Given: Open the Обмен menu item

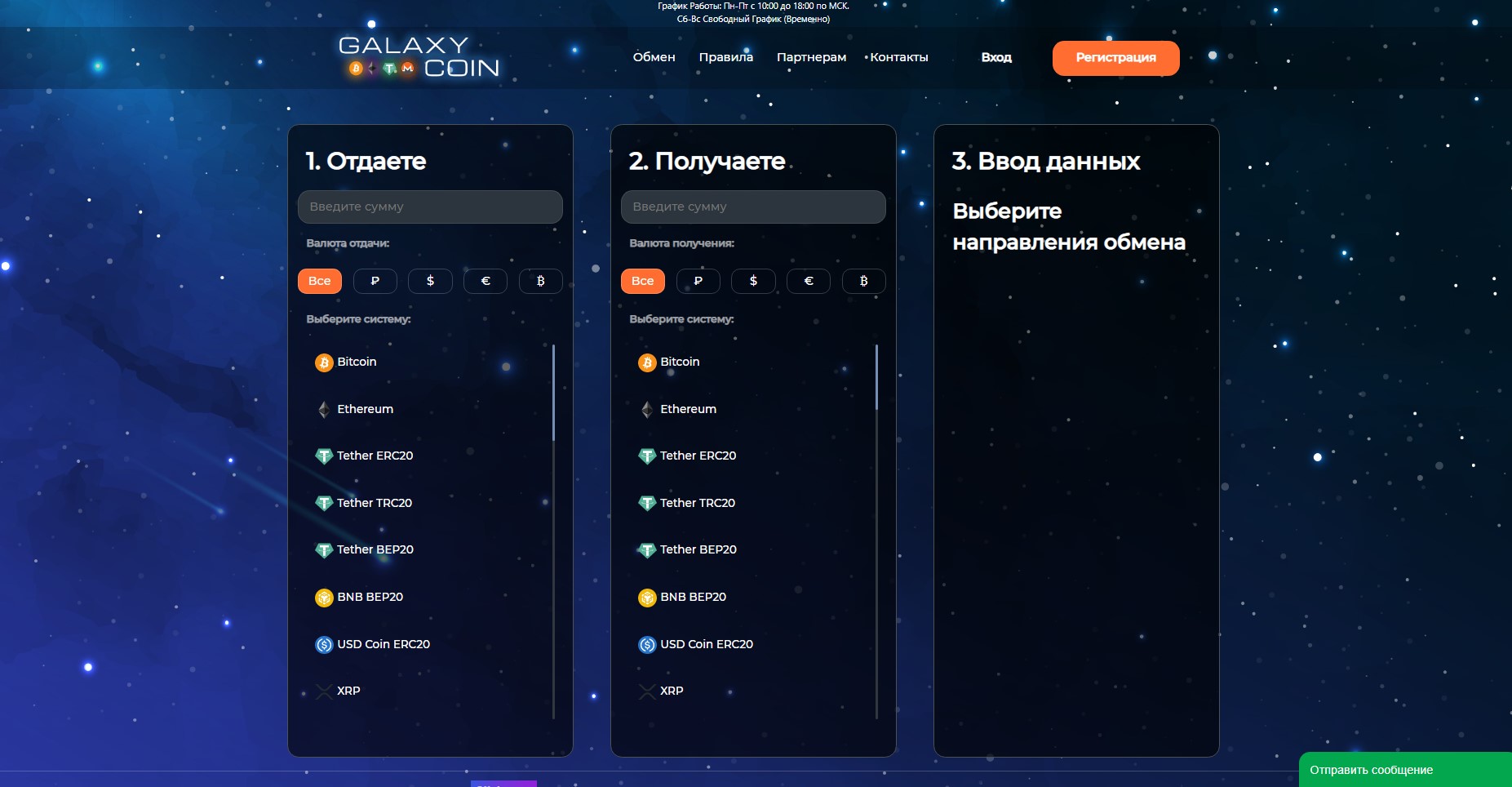Looking at the screenshot, I should pos(654,57).
